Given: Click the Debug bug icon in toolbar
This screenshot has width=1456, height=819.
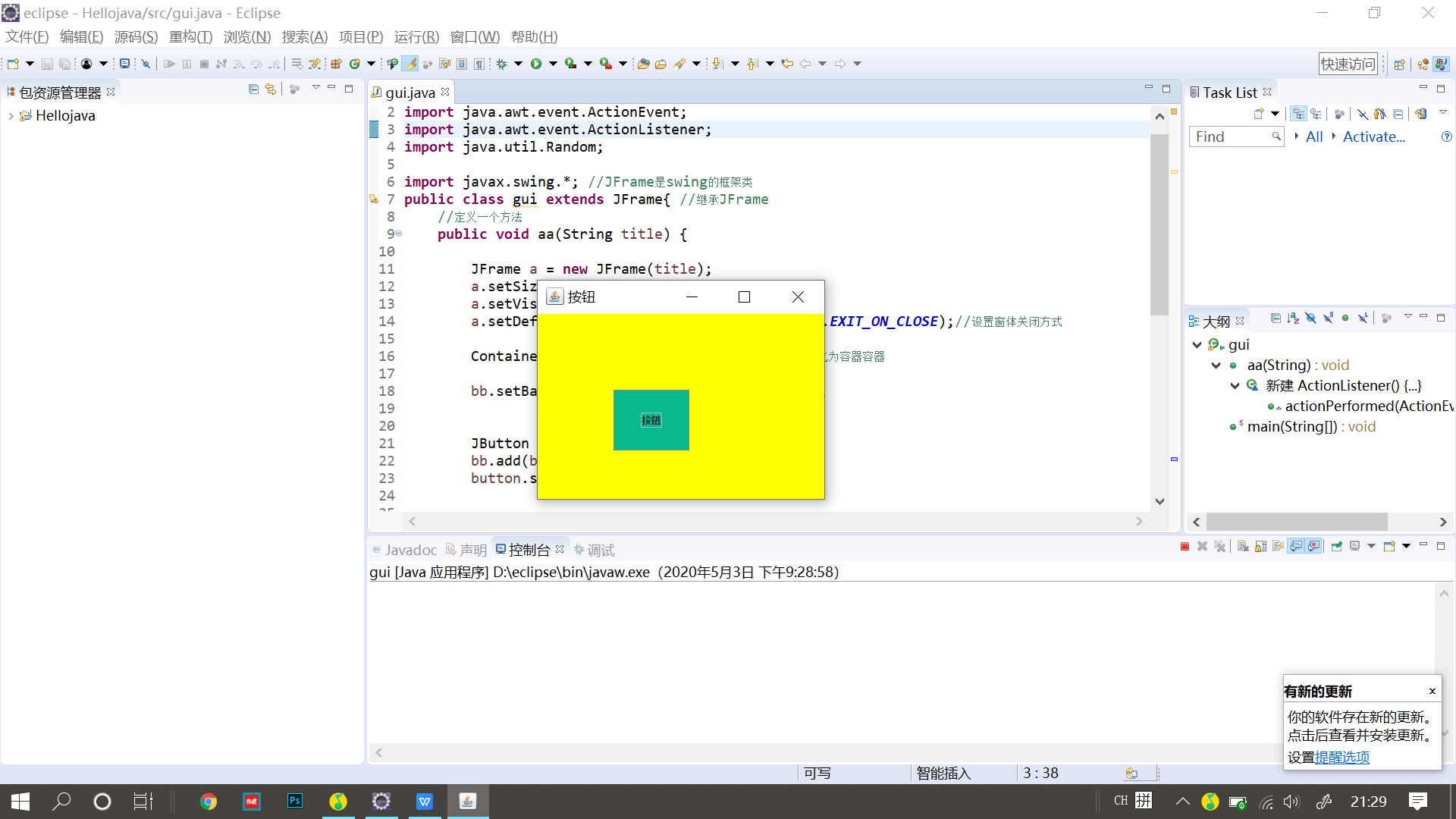Looking at the screenshot, I should tap(501, 64).
